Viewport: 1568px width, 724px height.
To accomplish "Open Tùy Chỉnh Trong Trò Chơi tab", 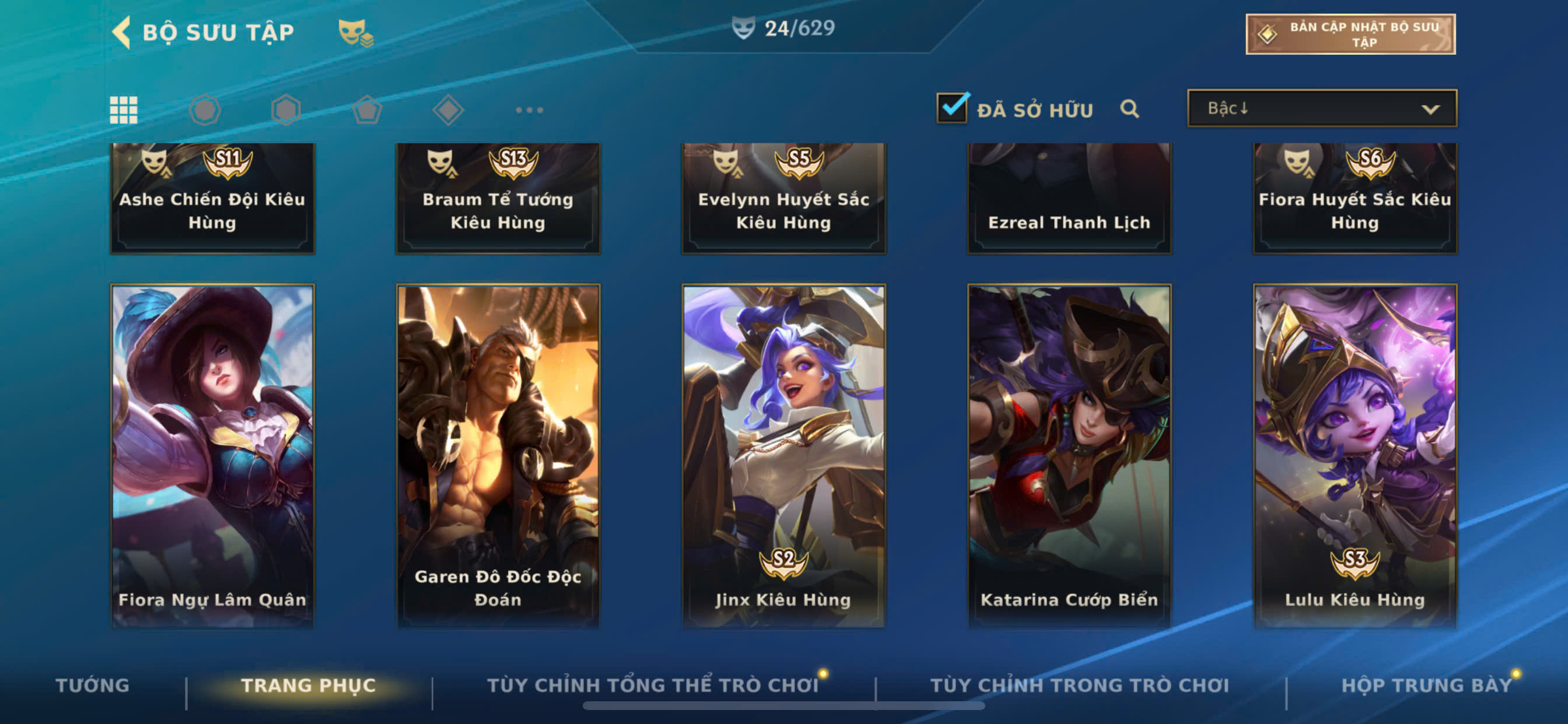I will 1079,685.
